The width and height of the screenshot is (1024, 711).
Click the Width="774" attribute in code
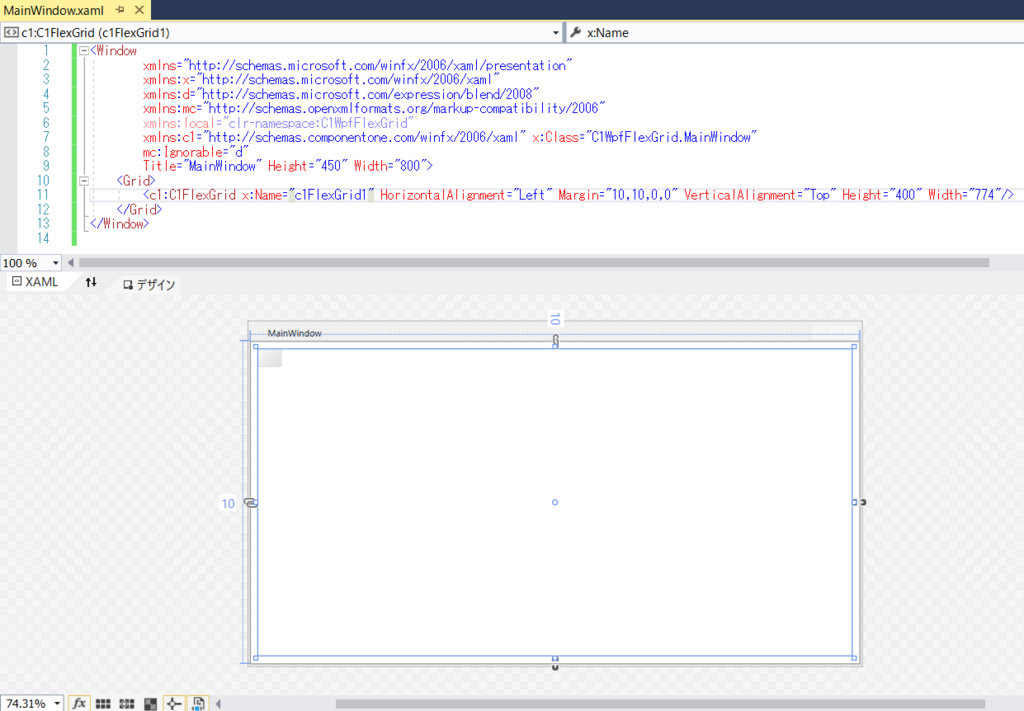(964, 195)
